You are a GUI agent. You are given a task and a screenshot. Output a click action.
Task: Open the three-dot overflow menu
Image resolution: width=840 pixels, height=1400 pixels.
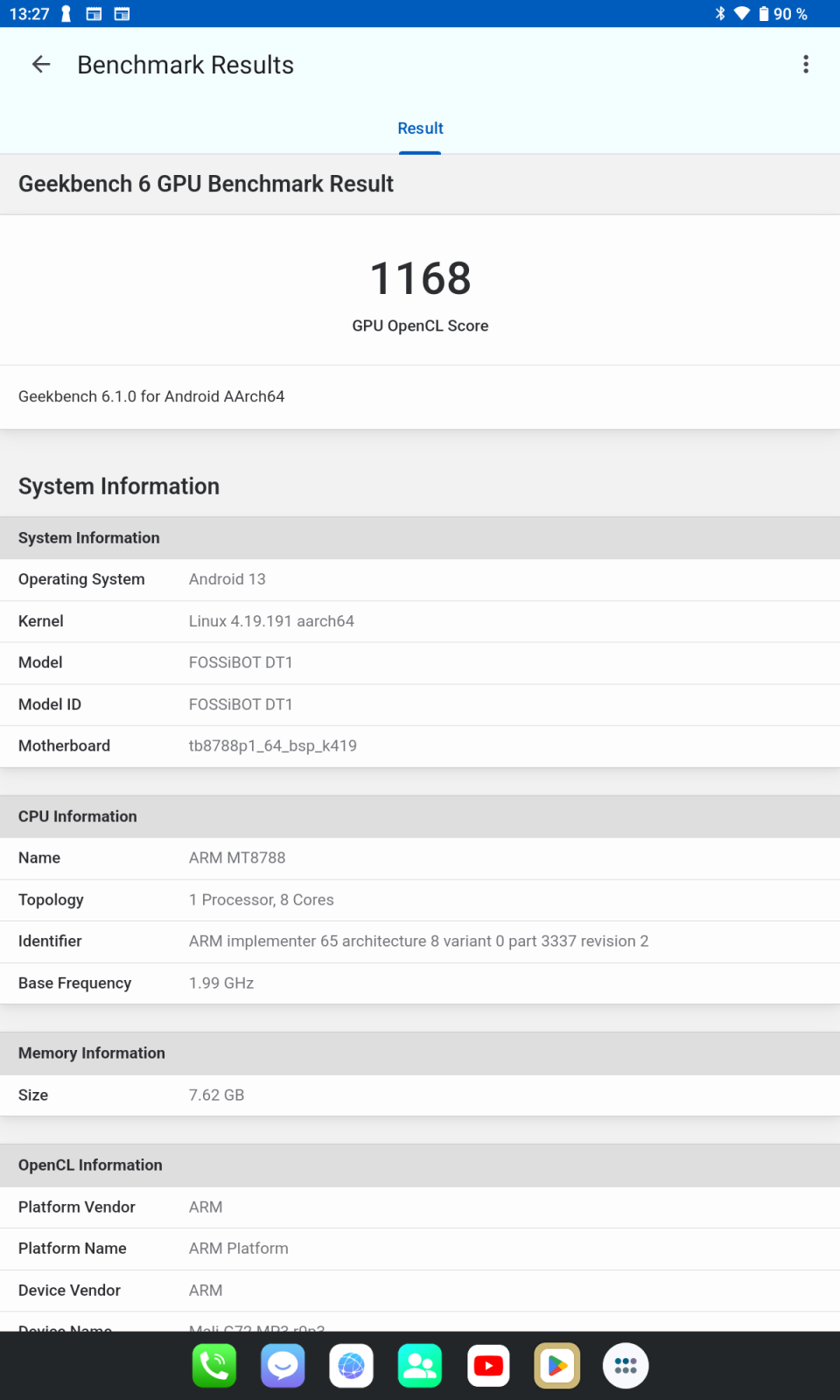tap(806, 64)
